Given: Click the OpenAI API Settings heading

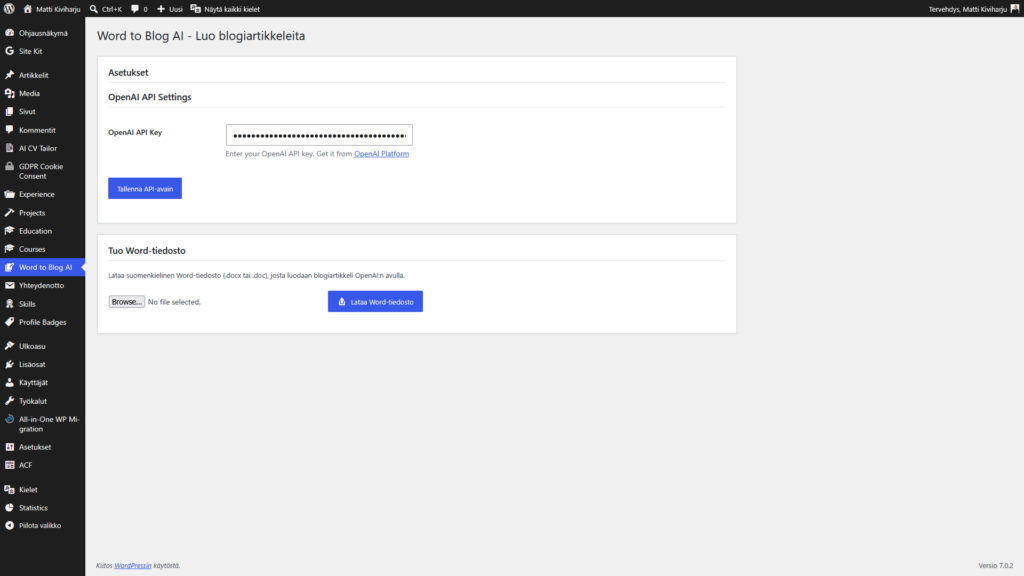Looking at the screenshot, I should (150, 97).
